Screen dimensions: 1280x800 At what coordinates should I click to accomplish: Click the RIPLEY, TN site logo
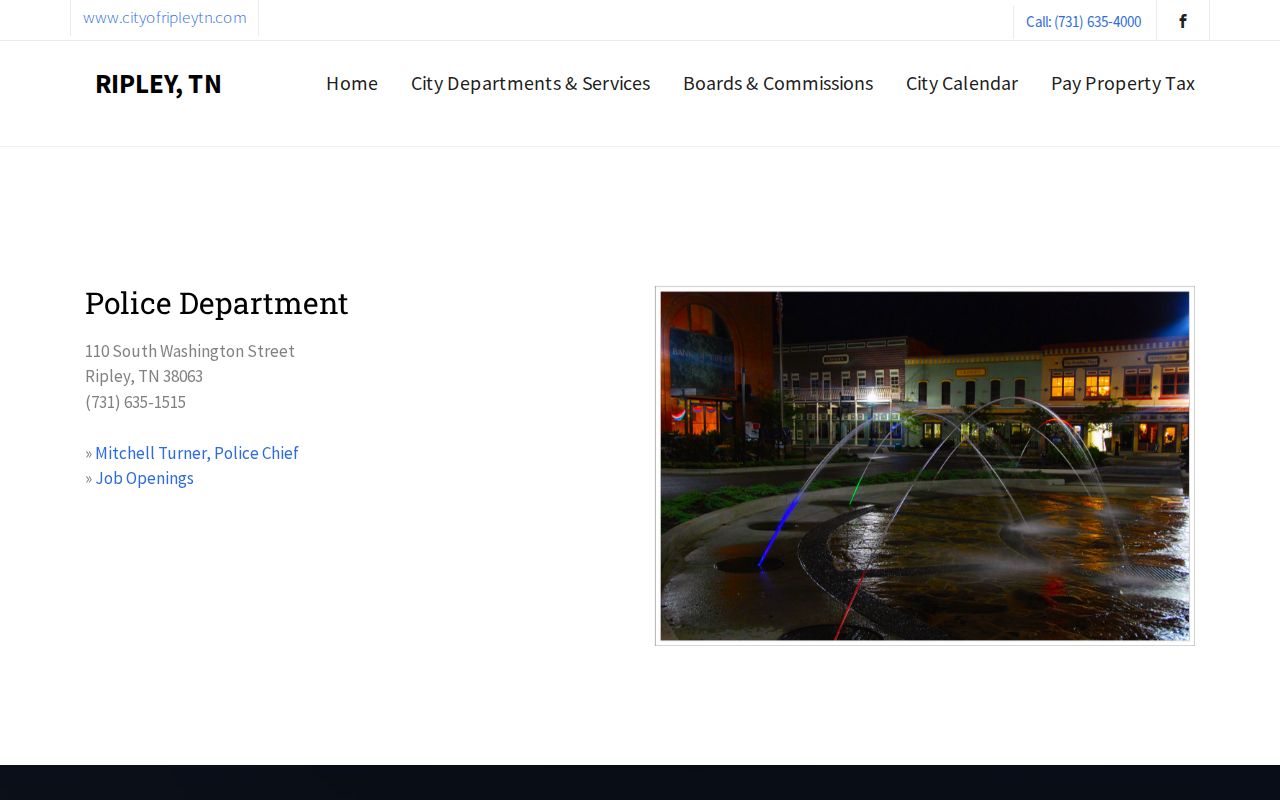158,84
